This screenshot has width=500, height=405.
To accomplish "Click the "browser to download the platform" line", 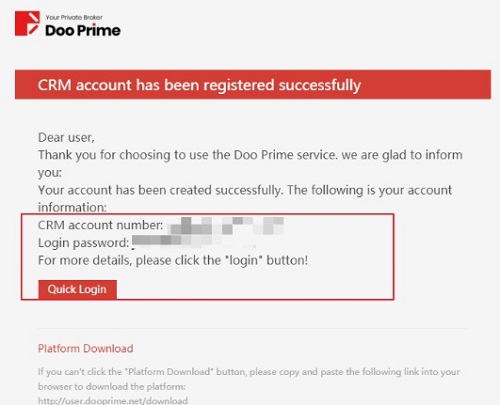I will (x=112, y=387).
